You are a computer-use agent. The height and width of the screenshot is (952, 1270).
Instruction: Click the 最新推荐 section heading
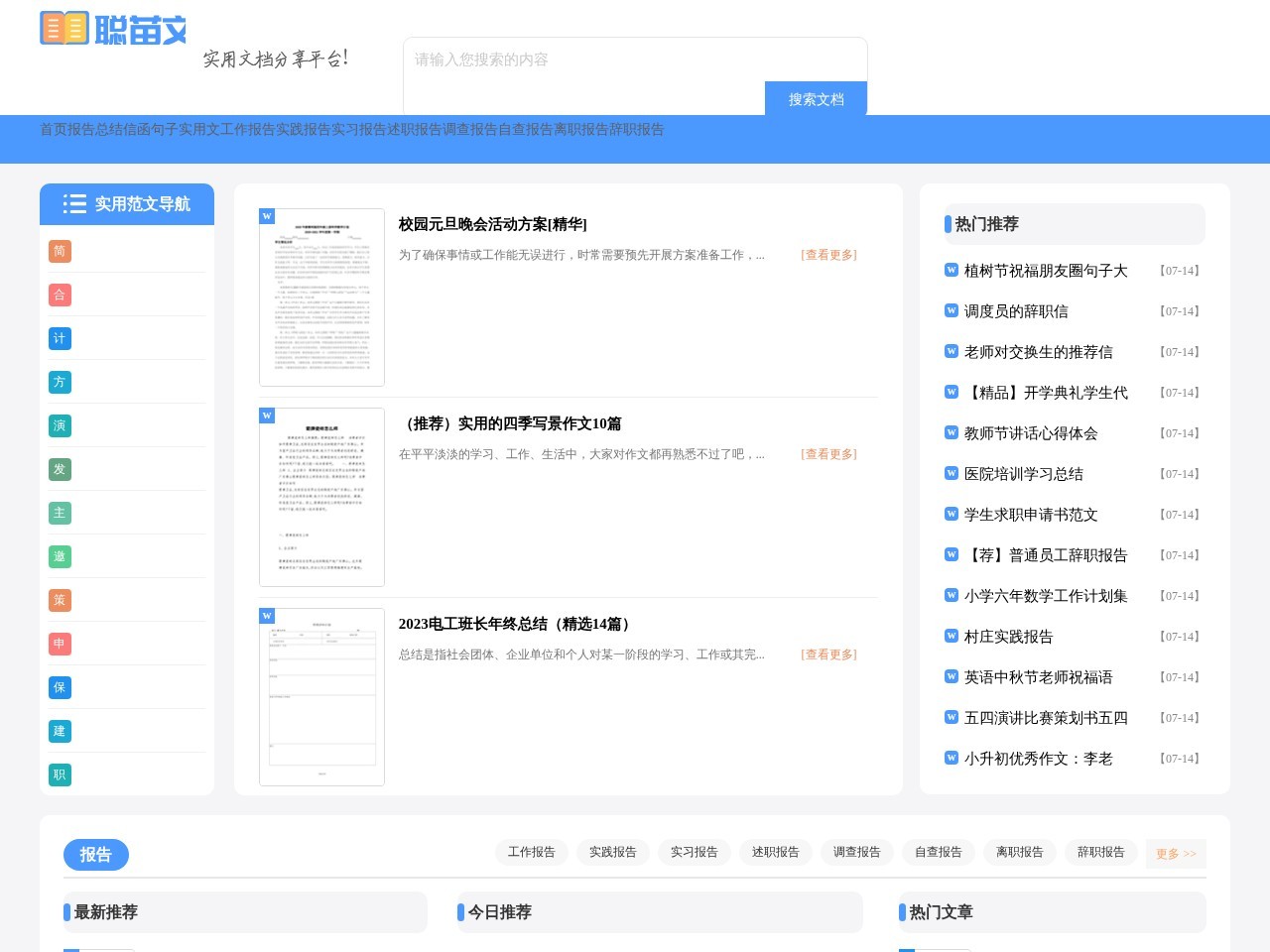click(x=106, y=912)
